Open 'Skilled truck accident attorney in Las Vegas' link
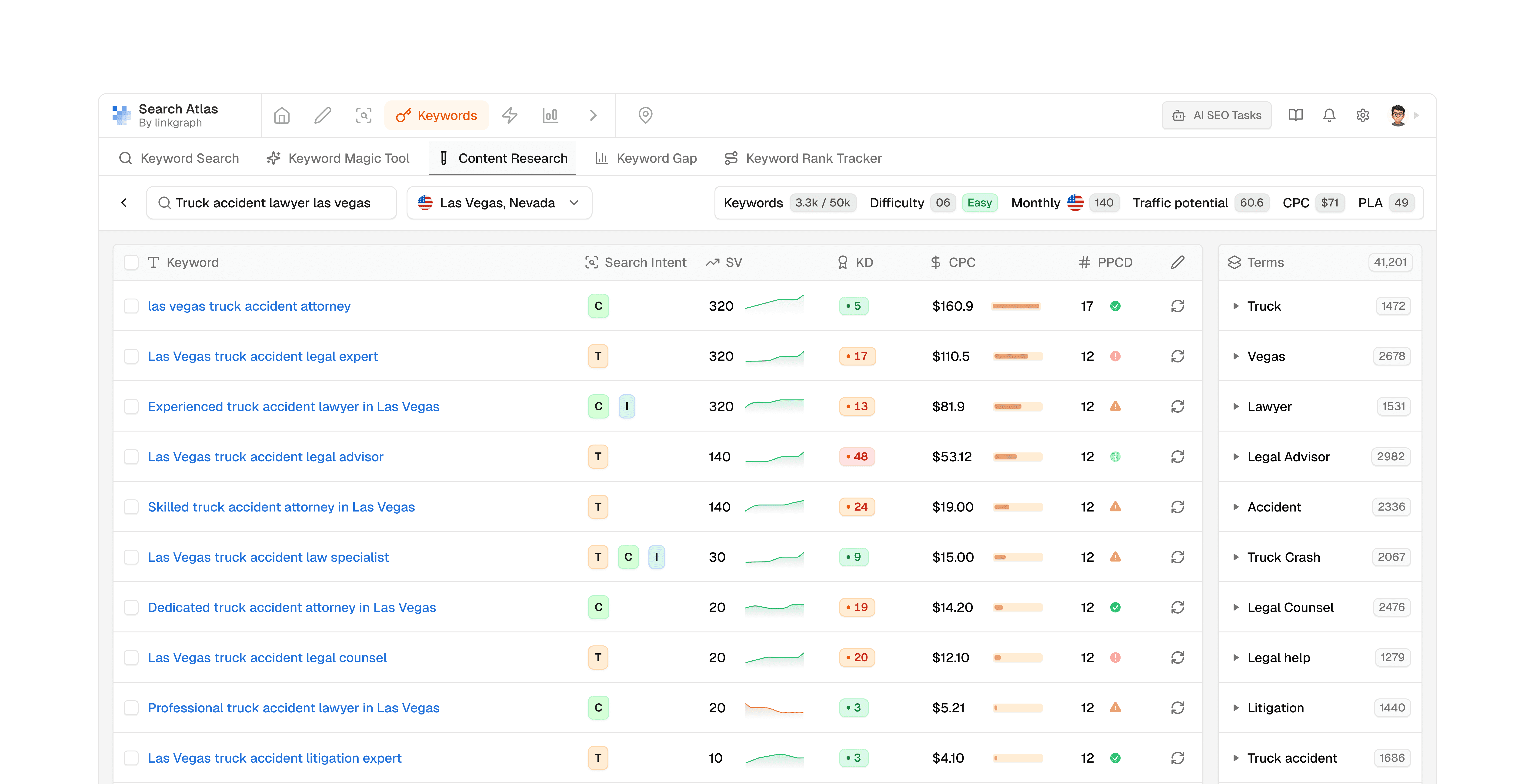 (281, 507)
